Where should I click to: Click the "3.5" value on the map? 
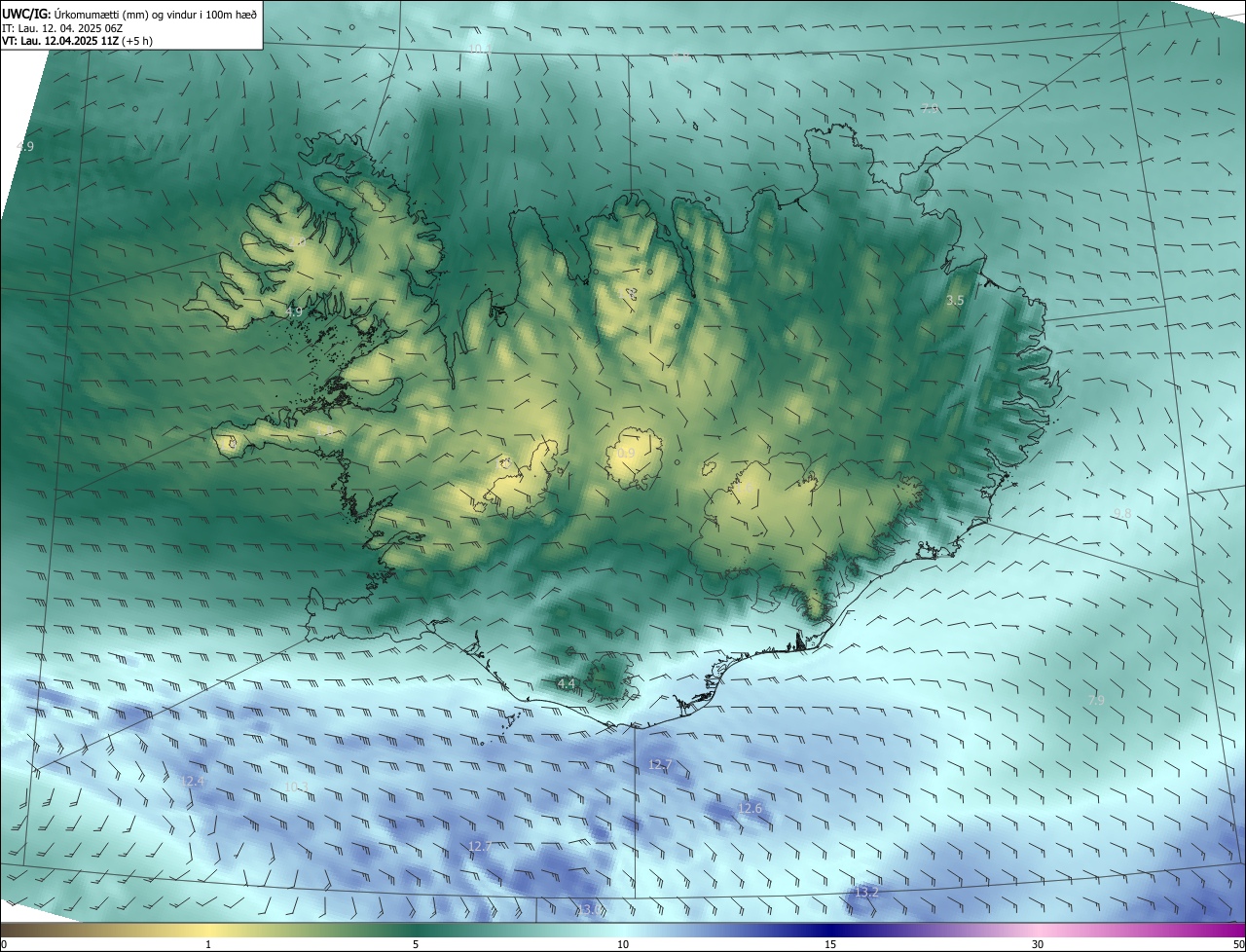(x=955, y=301)
